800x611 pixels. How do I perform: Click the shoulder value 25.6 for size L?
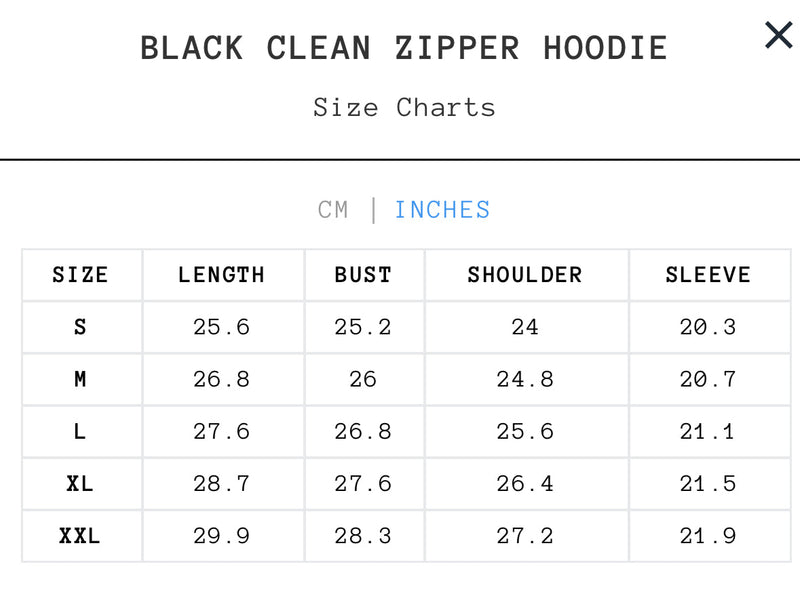click(x=525, y=432)
